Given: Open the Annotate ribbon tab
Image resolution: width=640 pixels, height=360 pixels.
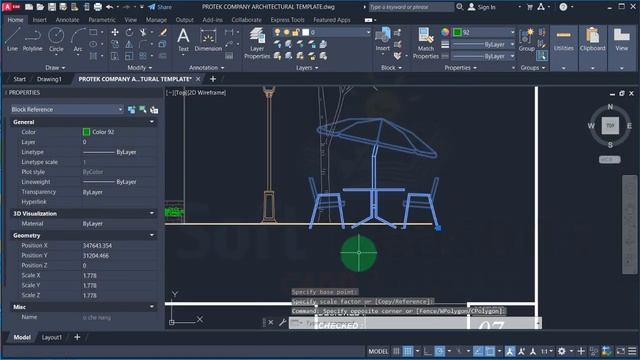Looking at the screenshot, I should [x=67, y=20].
